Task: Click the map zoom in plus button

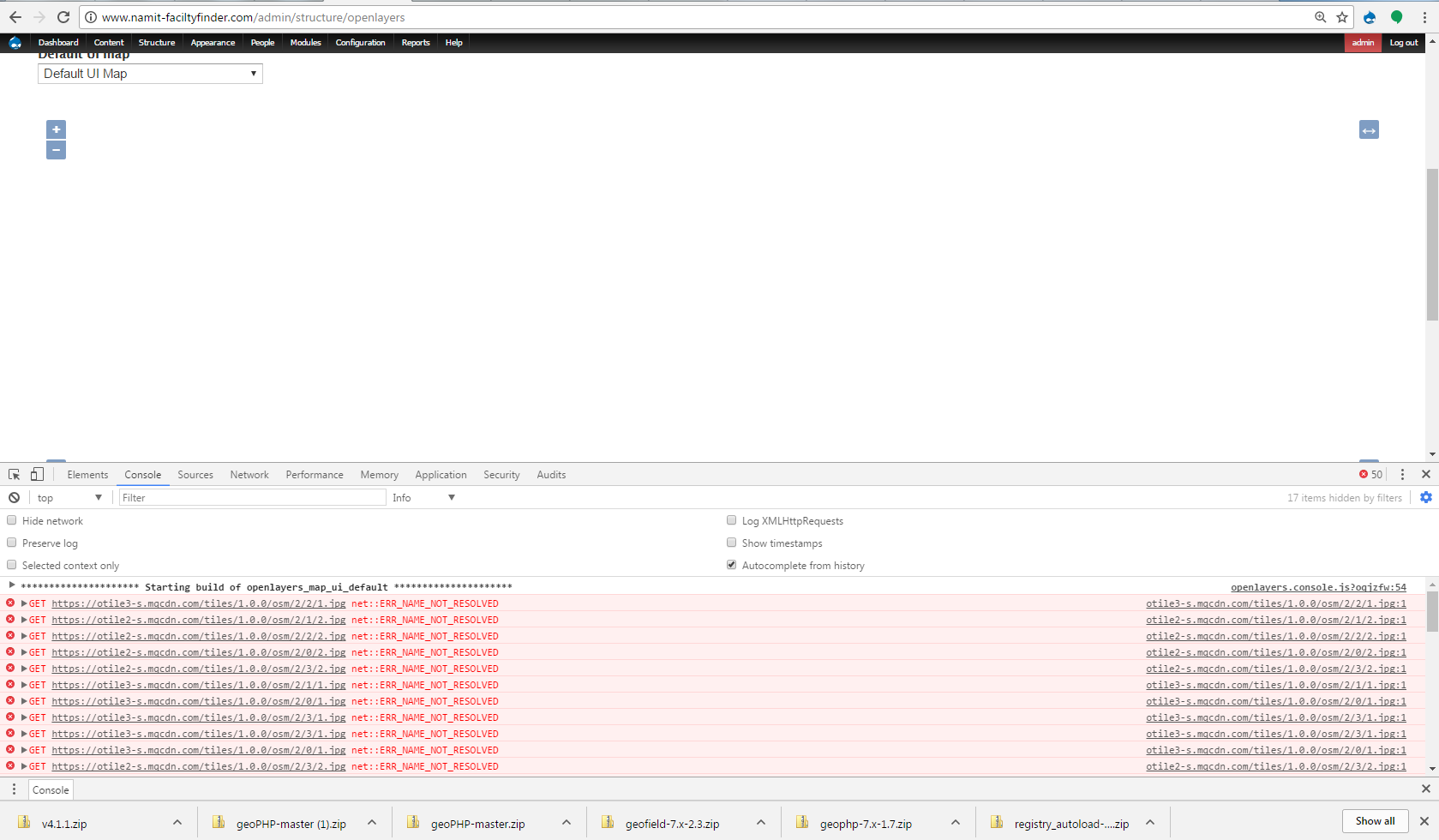Action: (56, 129)
